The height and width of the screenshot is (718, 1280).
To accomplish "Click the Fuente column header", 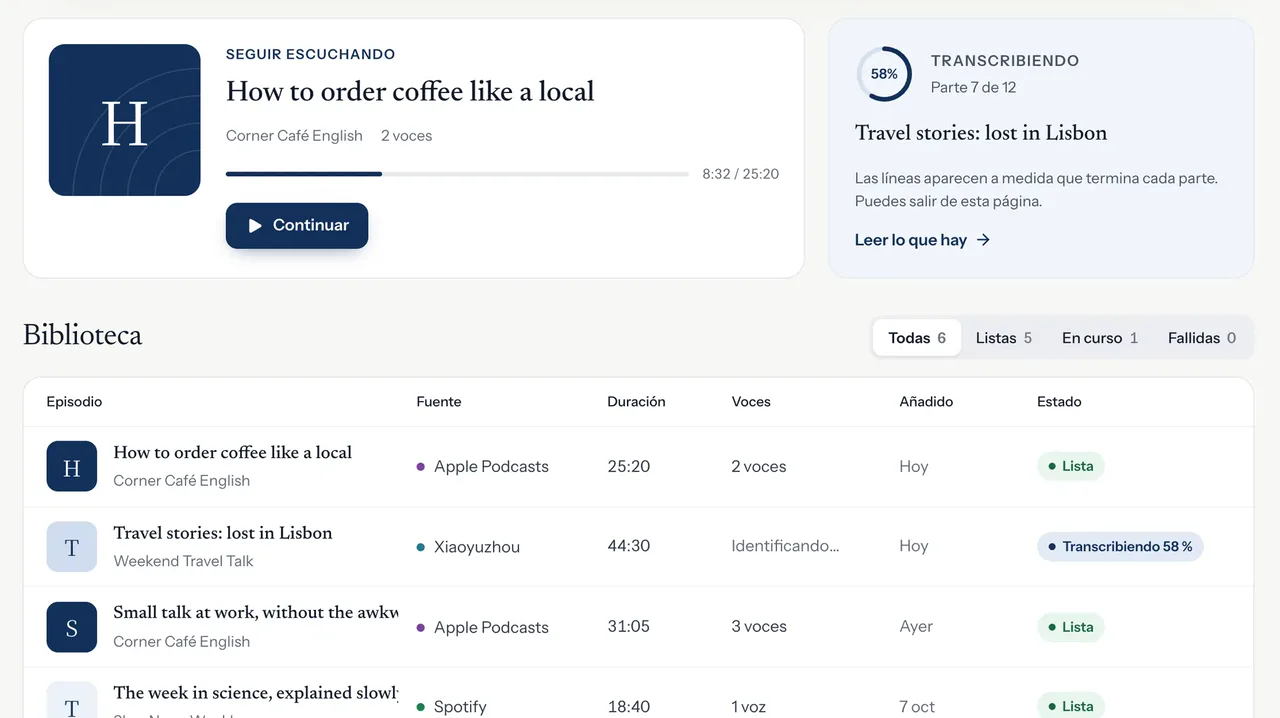I will (x=439, y=402).
